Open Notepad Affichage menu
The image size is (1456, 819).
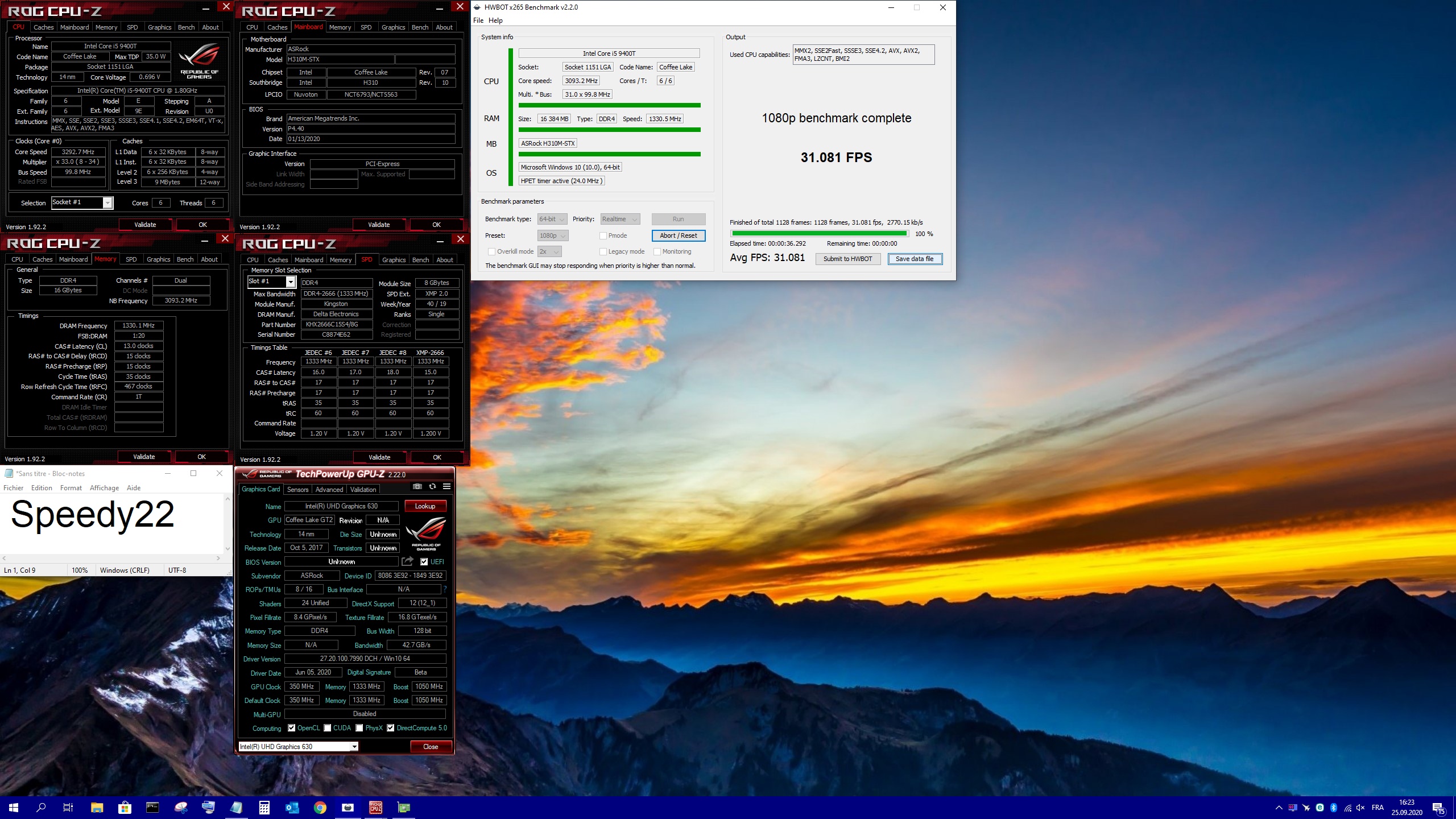104,488
